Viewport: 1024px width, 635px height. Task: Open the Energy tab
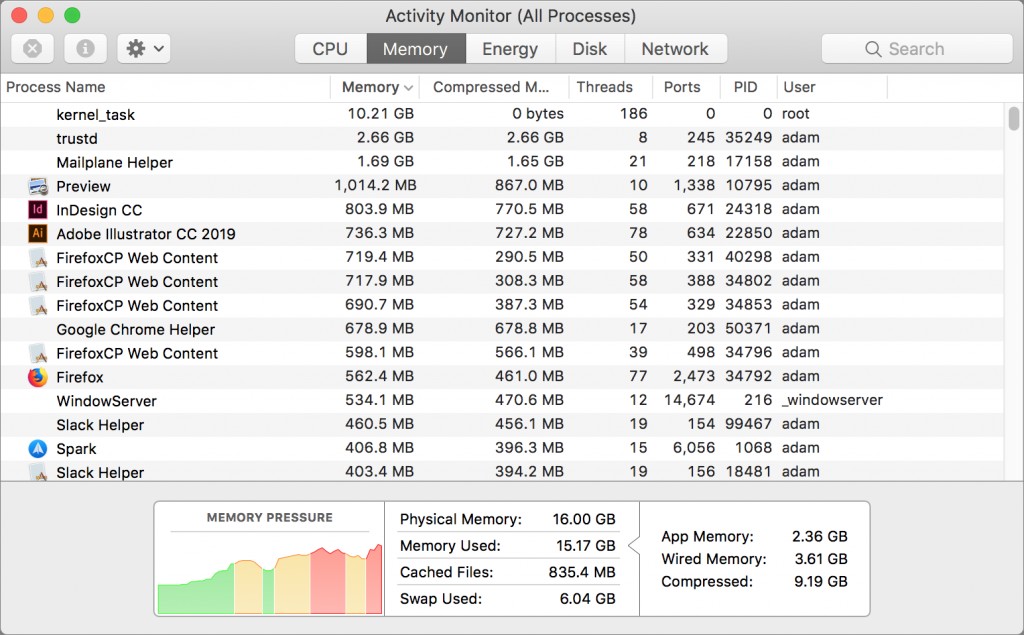coord(510,48)
